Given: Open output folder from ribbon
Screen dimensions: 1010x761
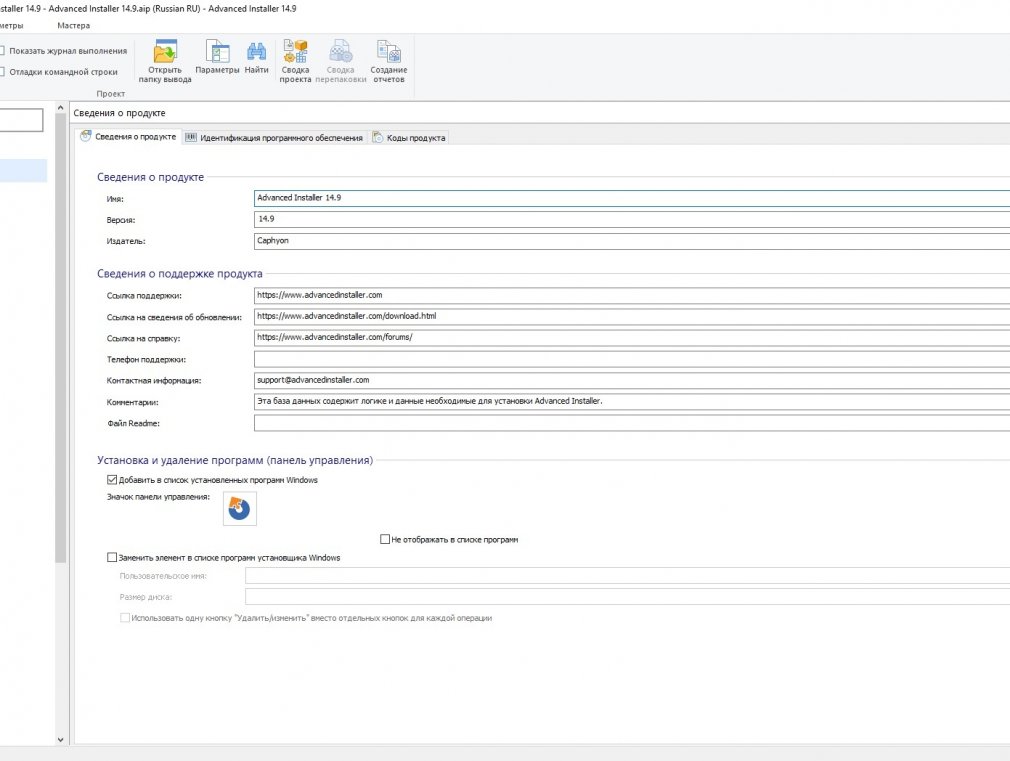Looking at the screenshot, I should click(165, 61).
